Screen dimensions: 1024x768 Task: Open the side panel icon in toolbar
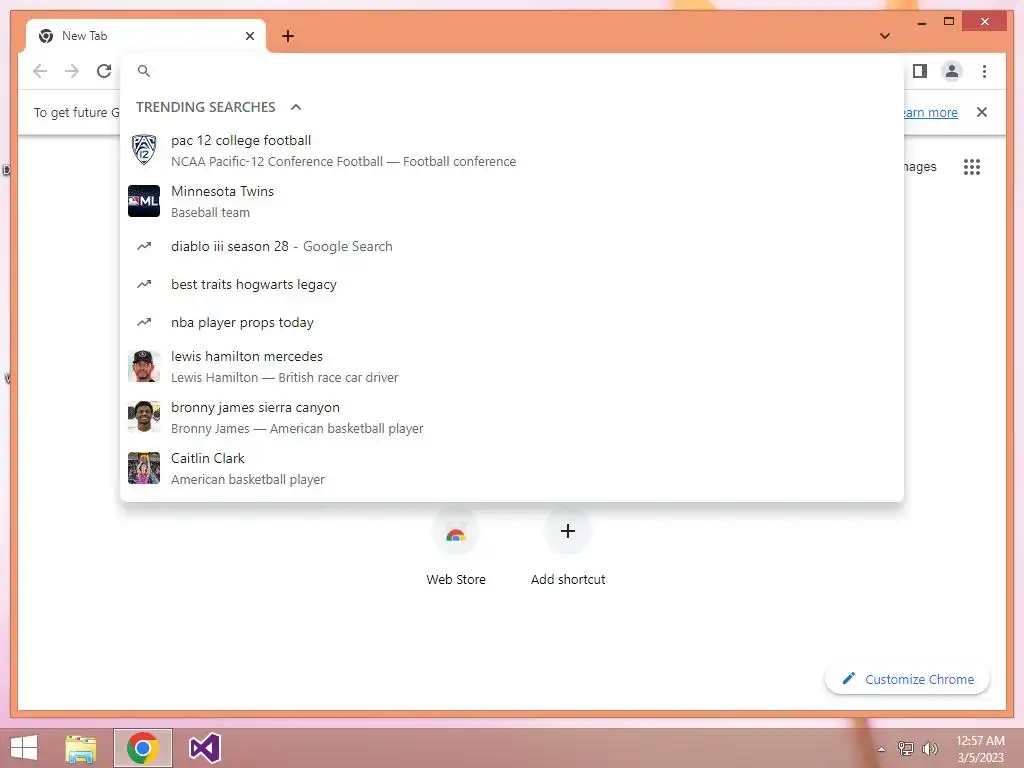click(920, 71)
